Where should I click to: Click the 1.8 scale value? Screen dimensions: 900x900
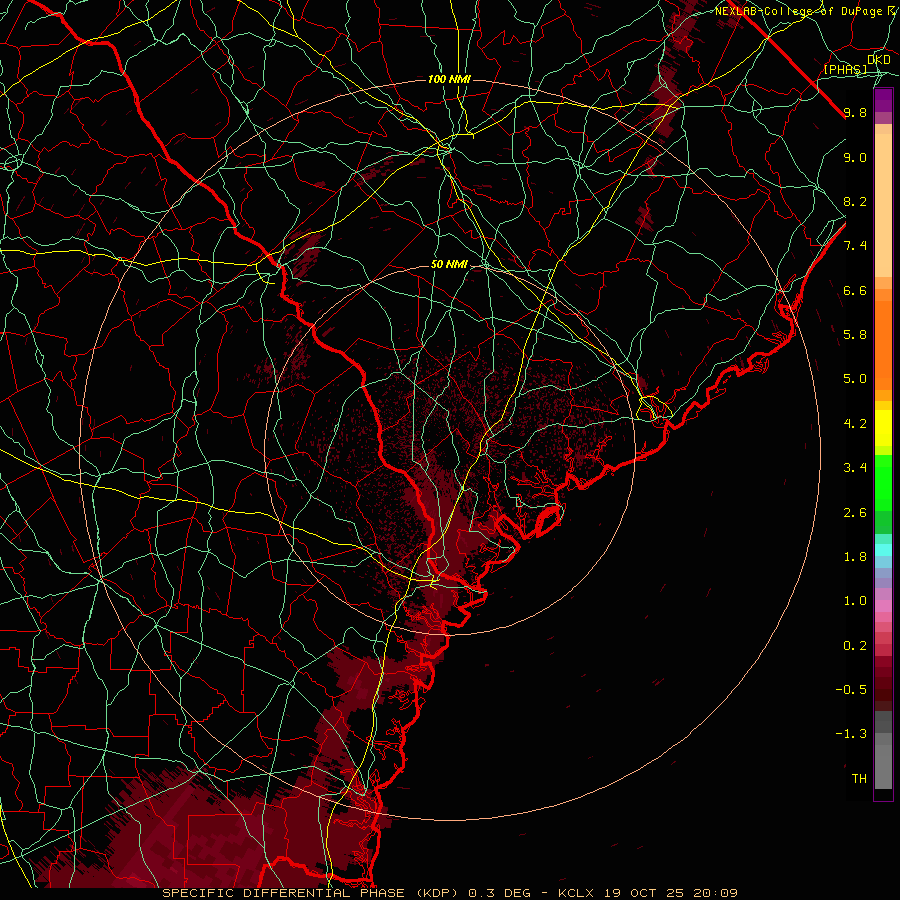coord(855,557)
